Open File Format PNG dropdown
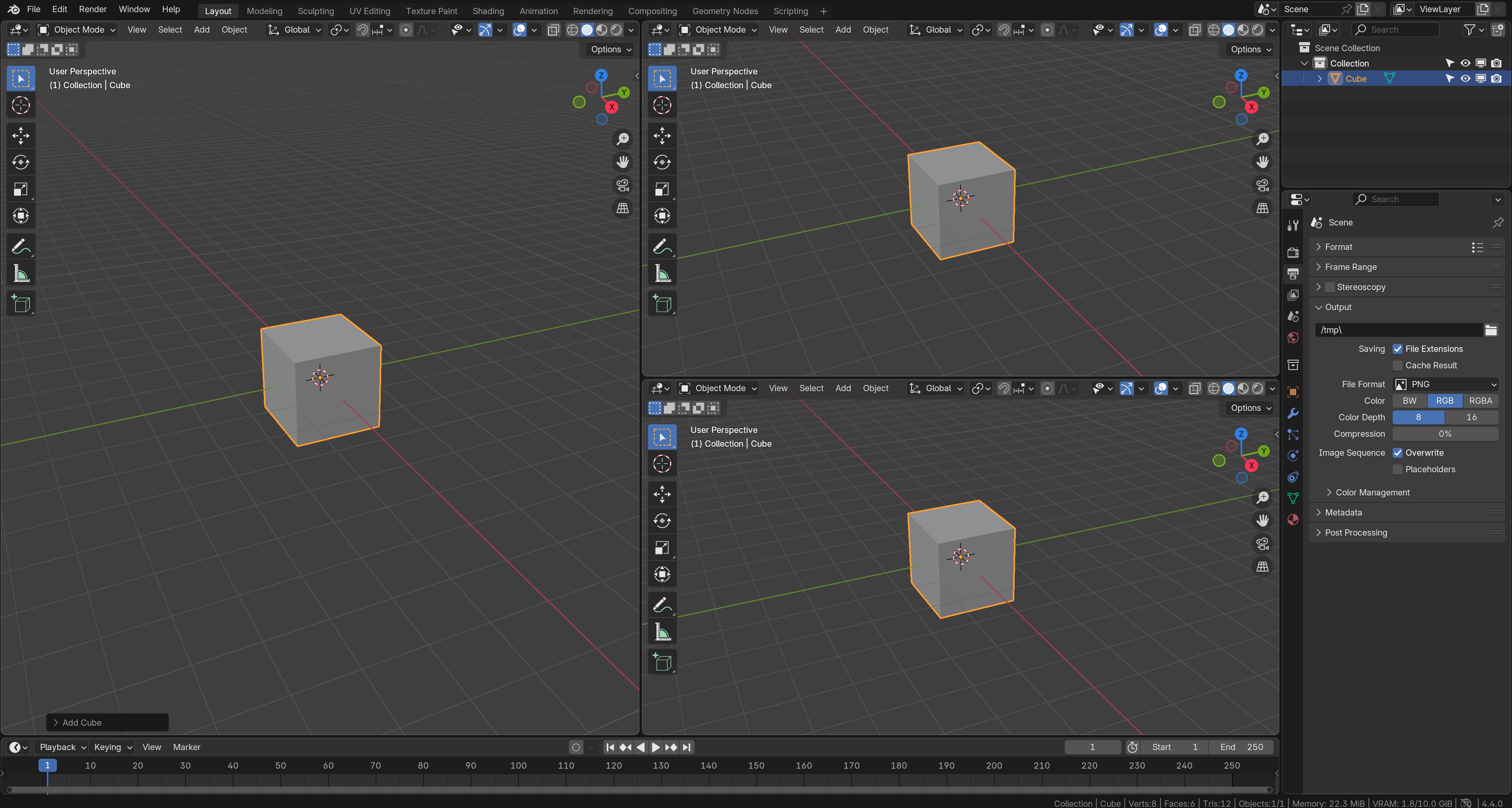This screenshot has width=1512, height=808. coord(1446,384)
